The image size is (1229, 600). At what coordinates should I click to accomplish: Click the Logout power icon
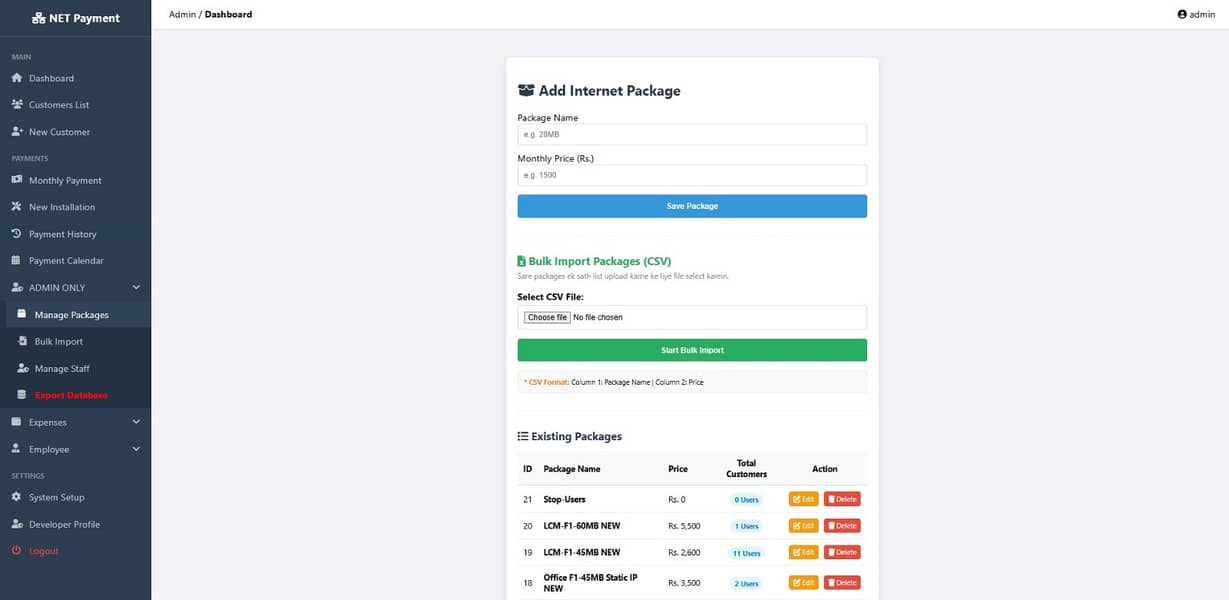click(x=16, y=551)
